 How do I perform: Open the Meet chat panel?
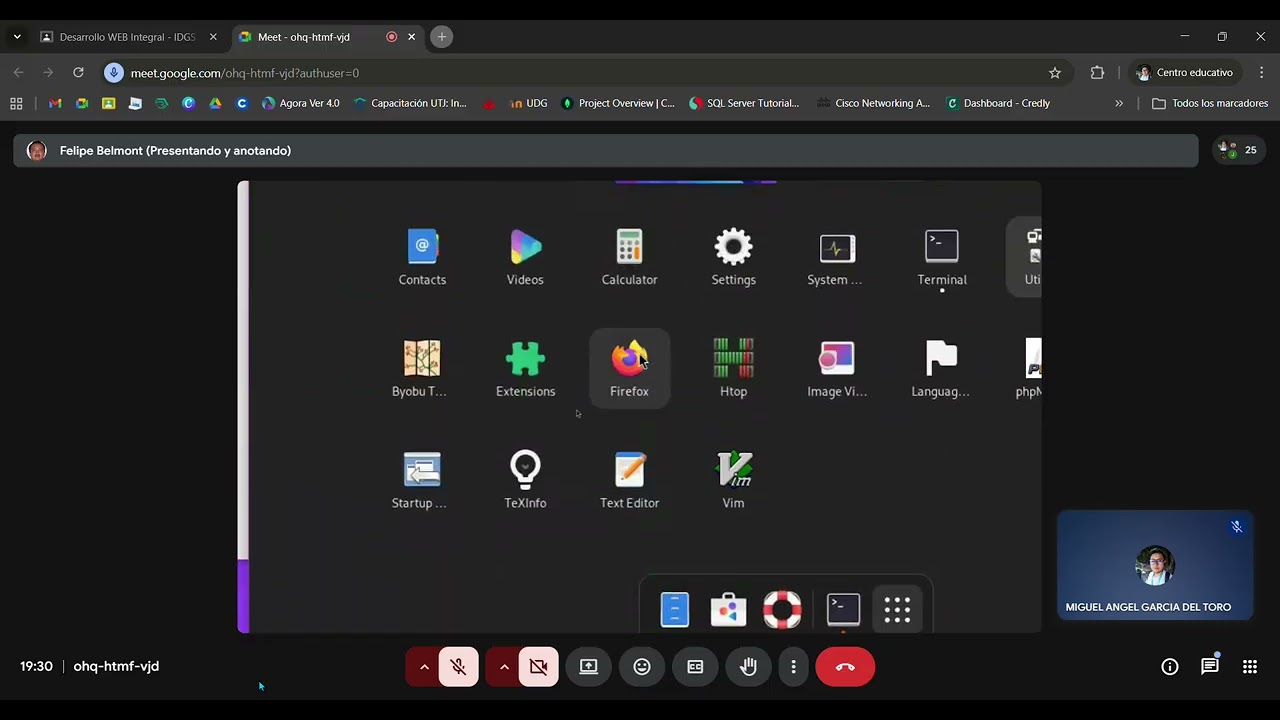click(1210, 666)
